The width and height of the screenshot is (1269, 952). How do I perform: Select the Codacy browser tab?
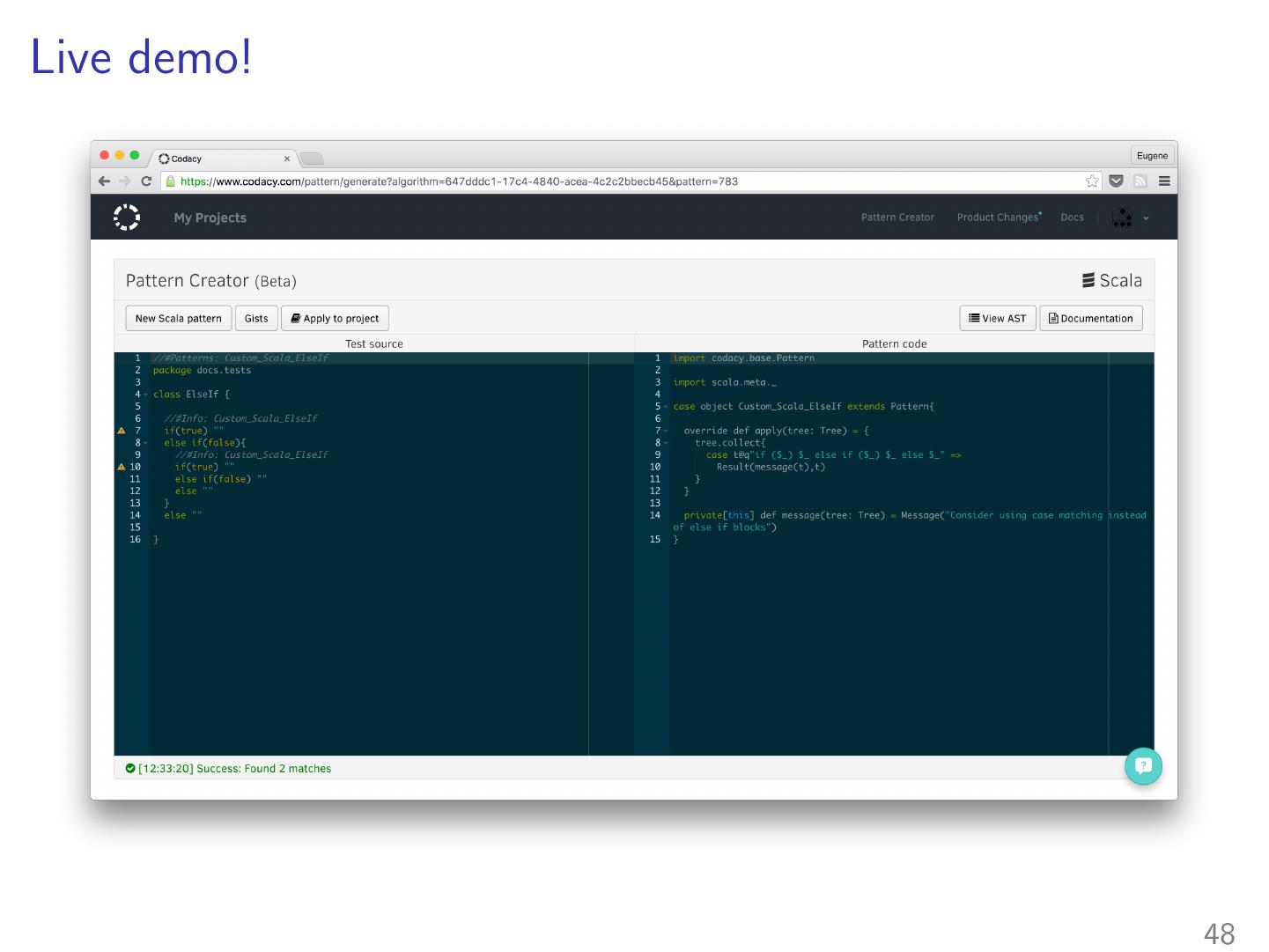[220, 159]
